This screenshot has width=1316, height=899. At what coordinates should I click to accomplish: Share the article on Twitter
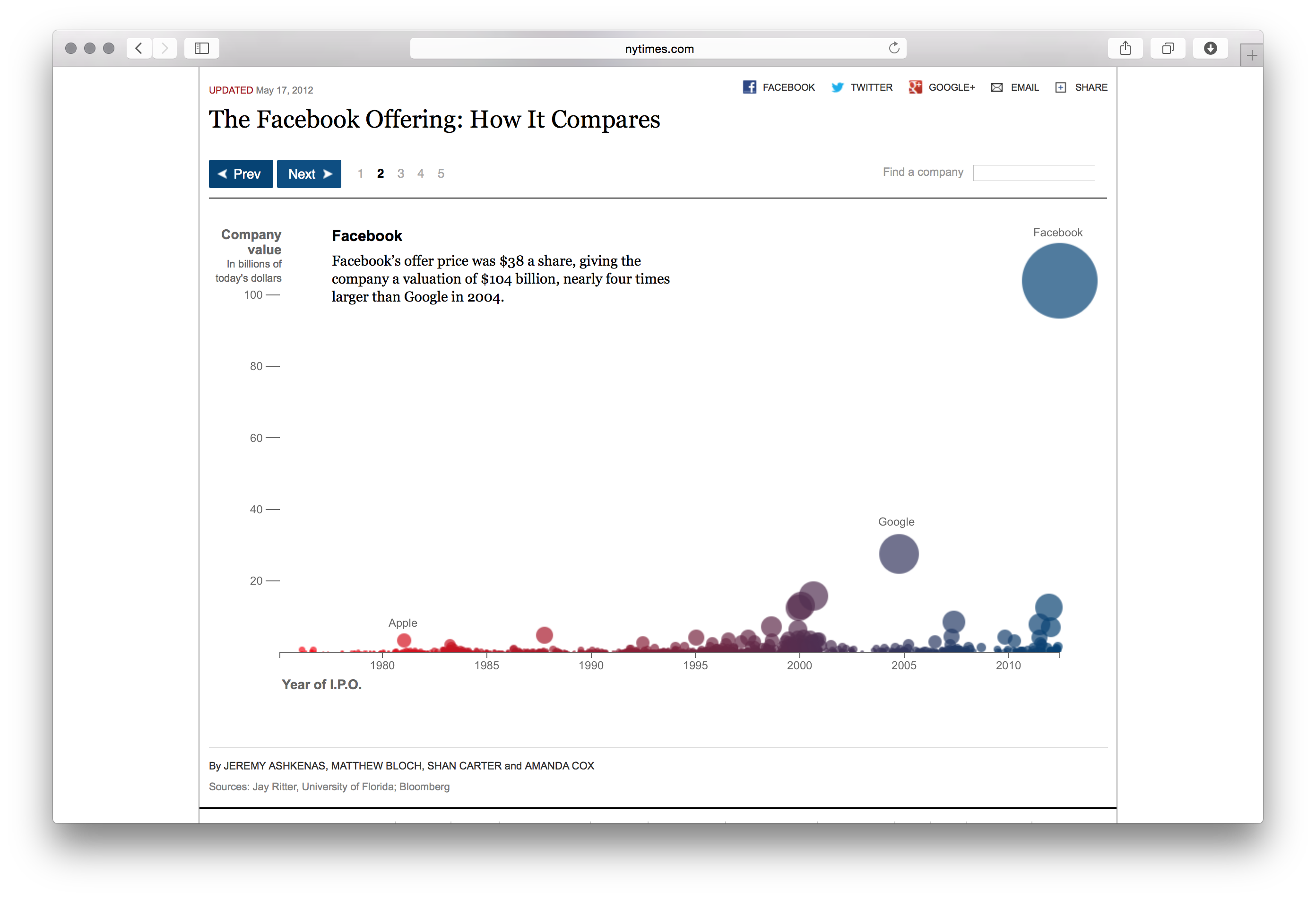pyautogui.click(x=861, y=87)
